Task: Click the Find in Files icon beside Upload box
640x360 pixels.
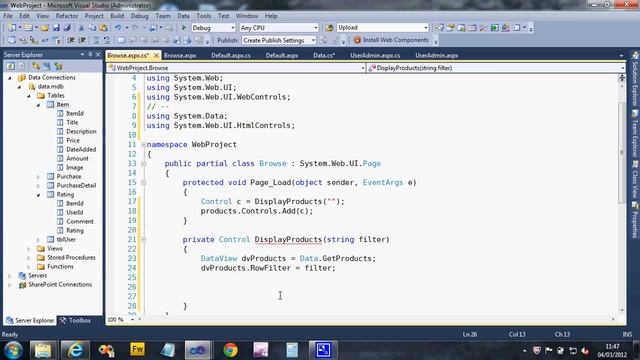Action: pos(329,28)
